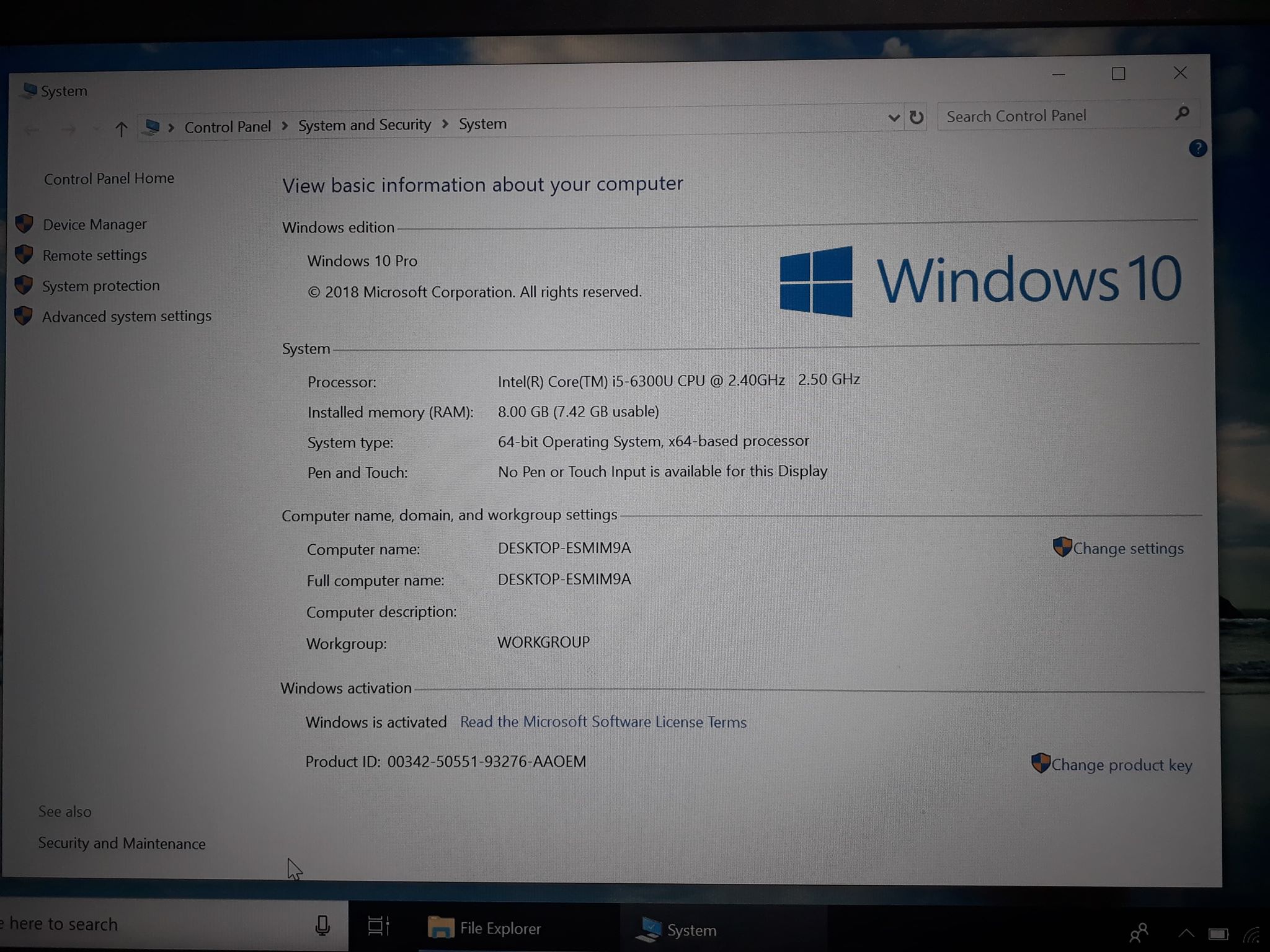Image resolution: width=1270 pixels, height=952 pixels.
Task: Click the taskbar microphone icon
Action: point(322,925)
